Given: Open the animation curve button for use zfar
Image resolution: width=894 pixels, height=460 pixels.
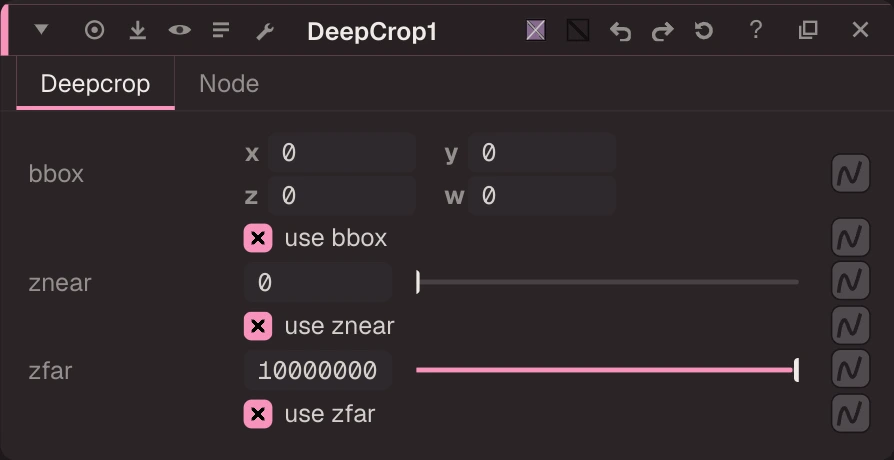Looking at the screenshot, I should pyautogui.click(x=850, y=413).
